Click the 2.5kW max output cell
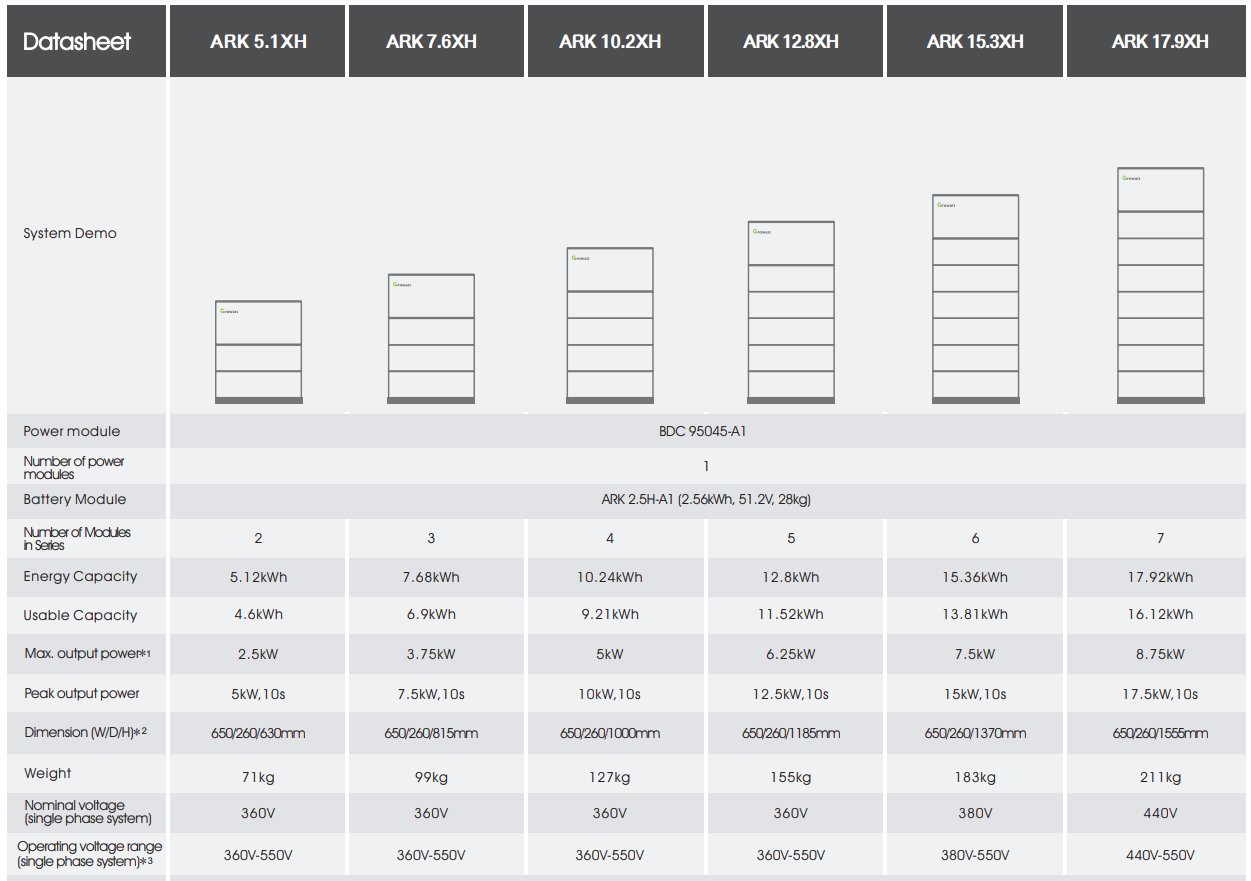The width and height of the screenshot is (1251, 881). click(258, 654)
